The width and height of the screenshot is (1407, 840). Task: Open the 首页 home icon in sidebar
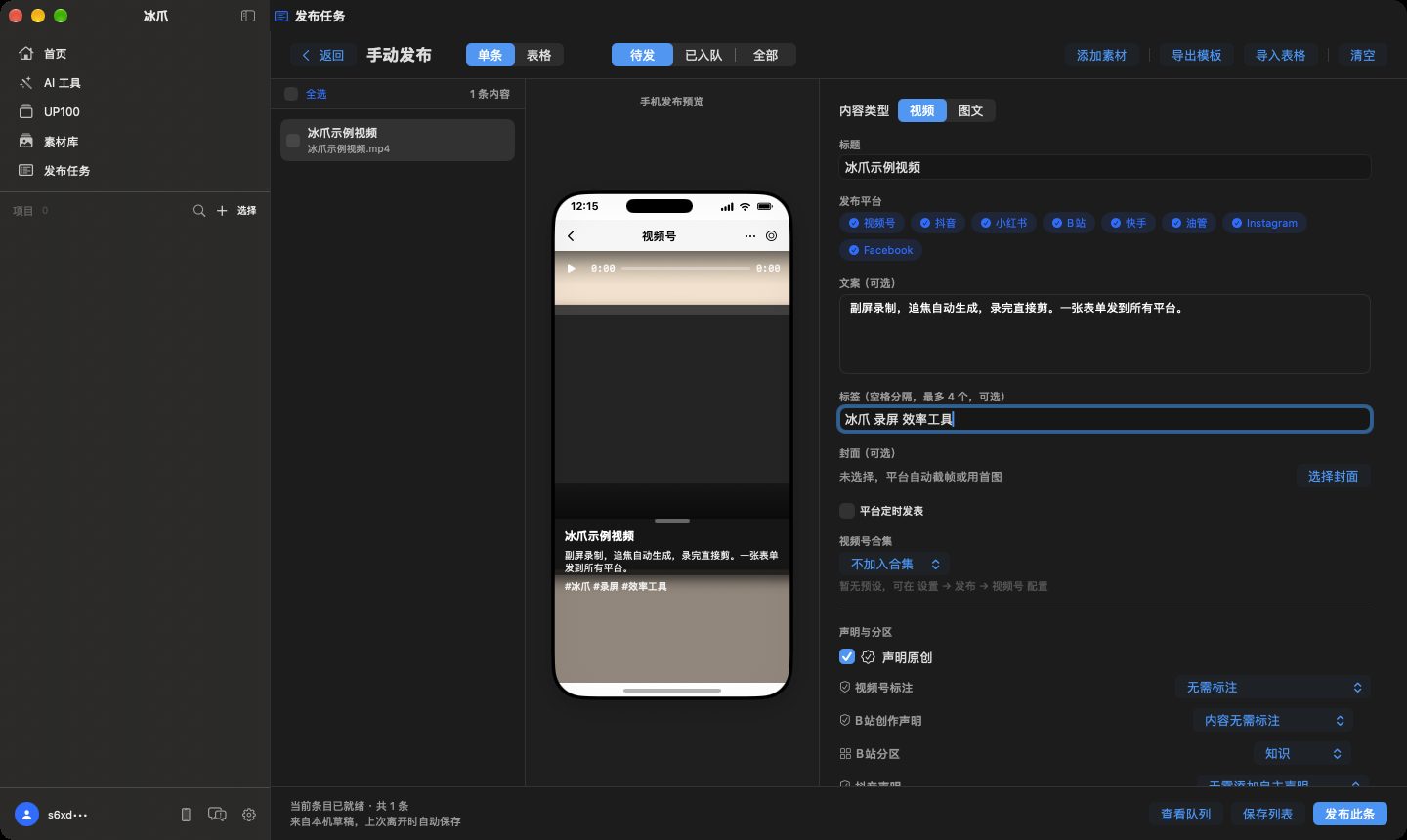pyautogui.click(x=26, y=54)
